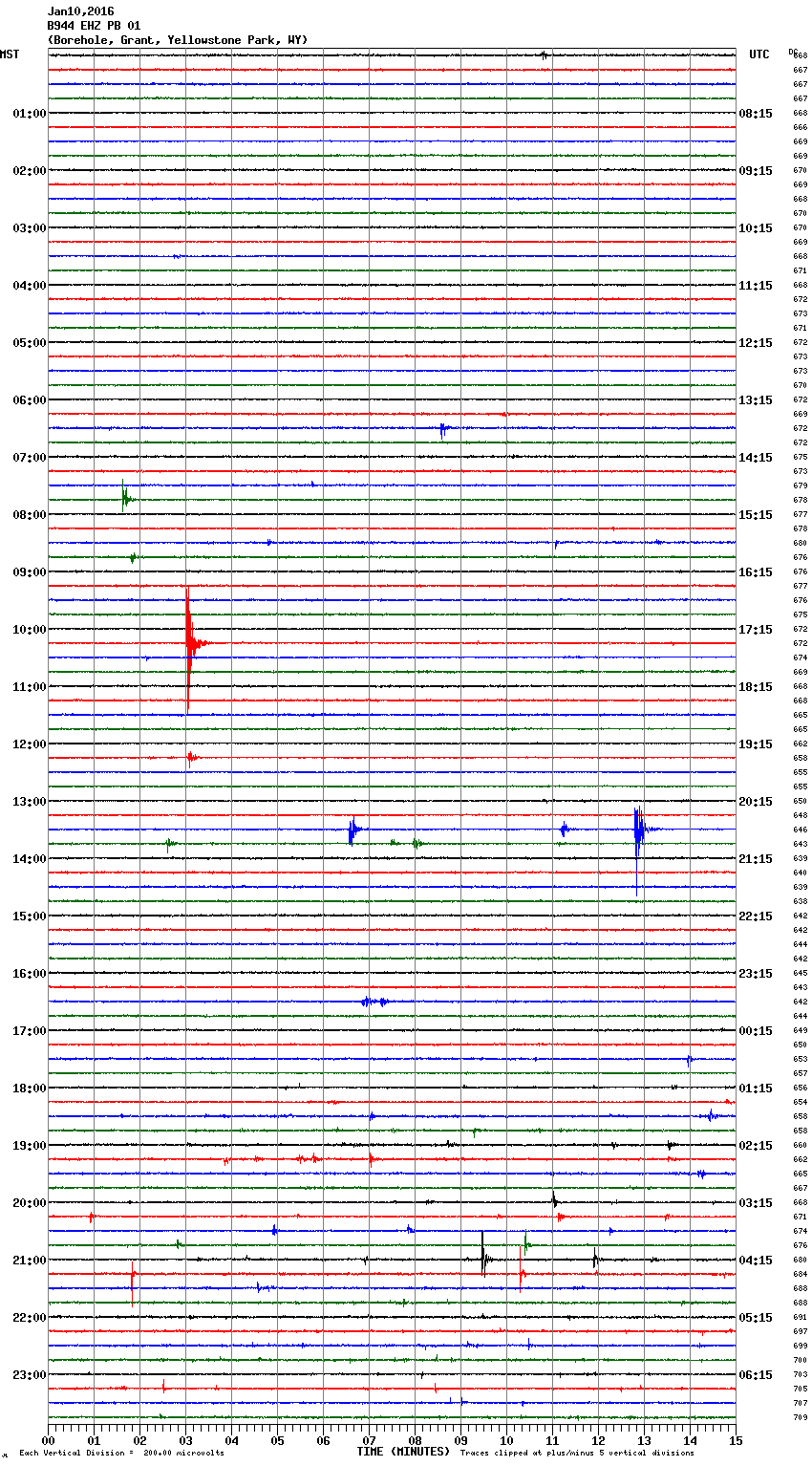Image resolution: width=812 pixels, height=1466 pixels.
Task: Select the B944 EHZ PB 01 station label
Action: click(94, 26)
